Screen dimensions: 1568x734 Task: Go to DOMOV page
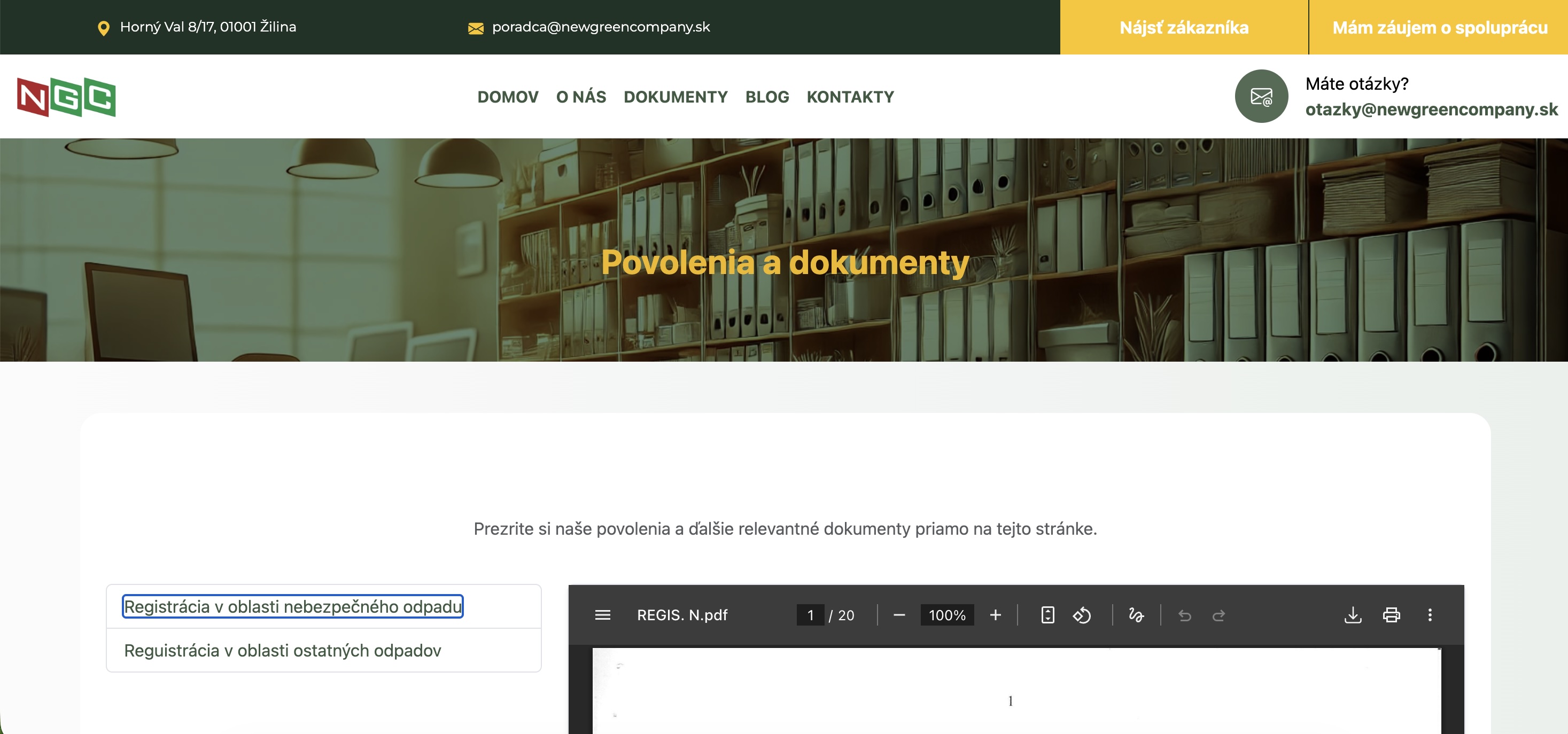[508, 96]
